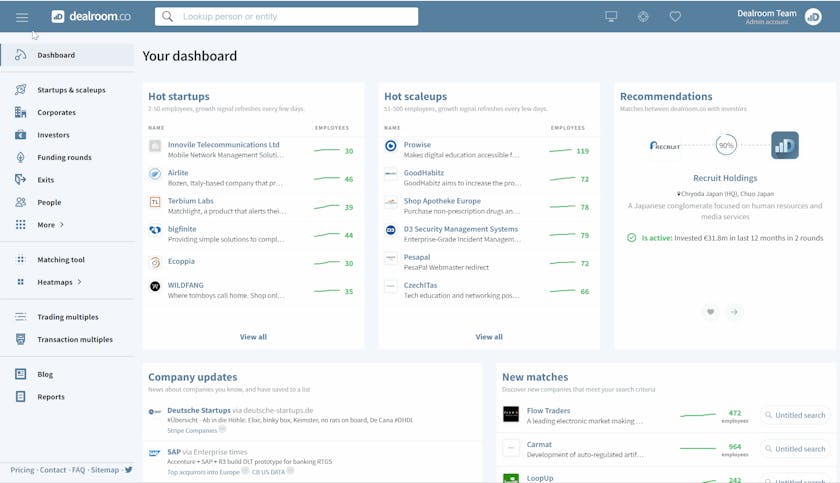Click the Exits sidebar icon
The image size is (840, 483).
coord(20,180)
